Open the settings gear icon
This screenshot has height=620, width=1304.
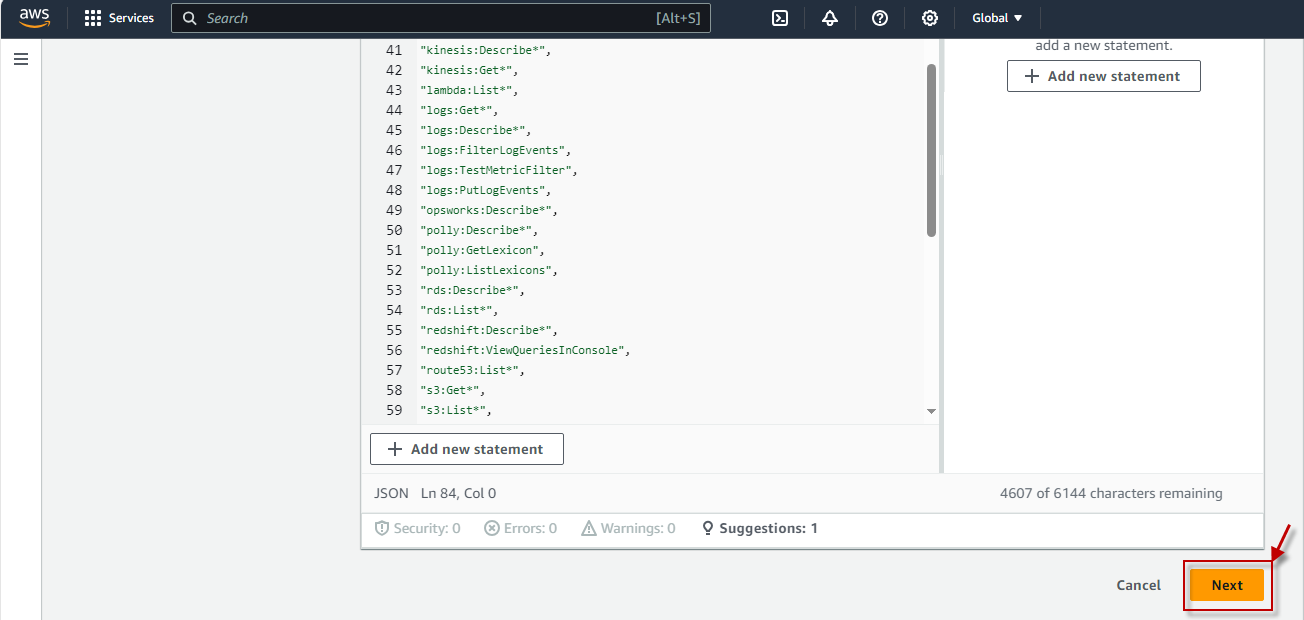[x=930, y=18]
